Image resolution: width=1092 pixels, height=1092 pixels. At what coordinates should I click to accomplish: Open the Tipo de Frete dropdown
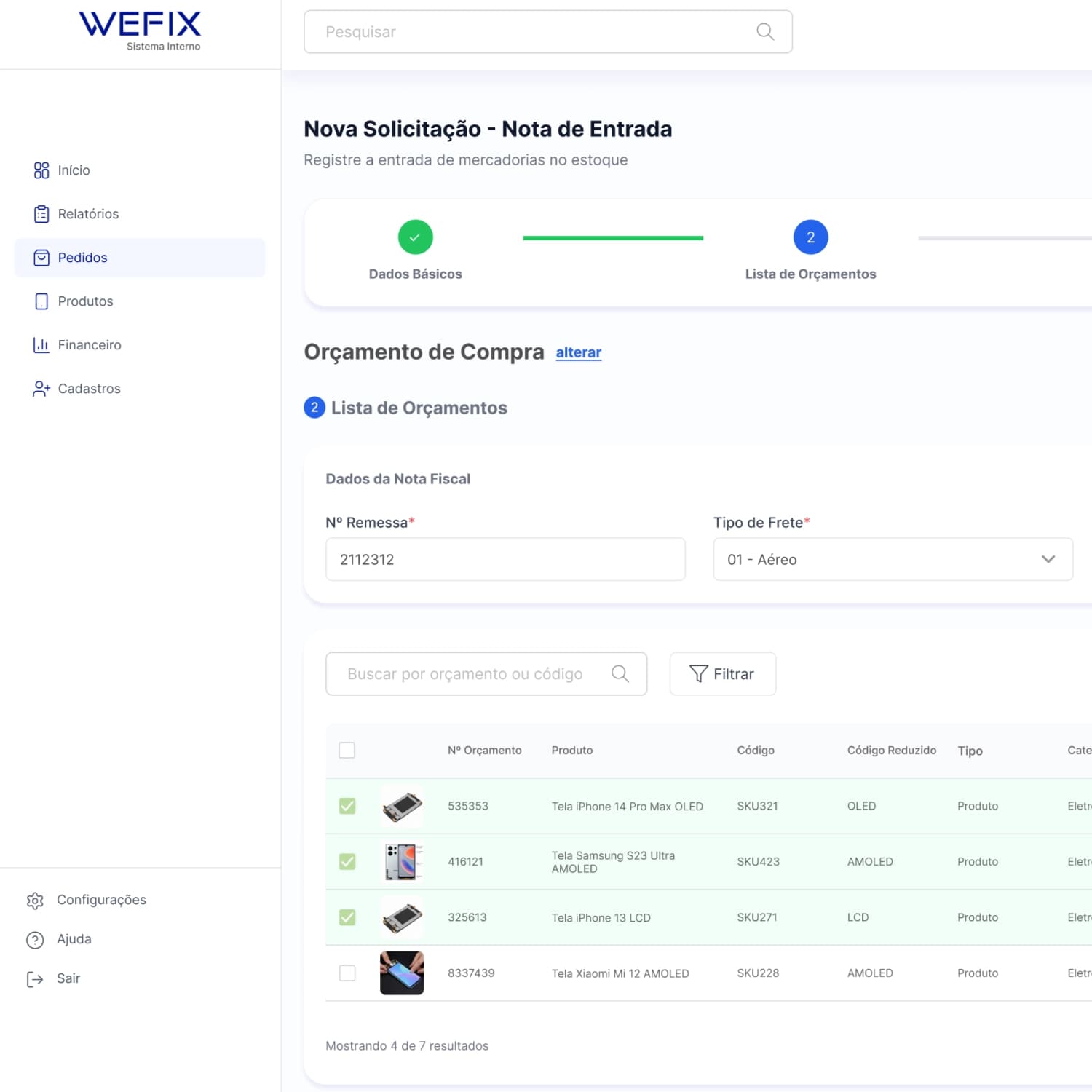(893, 559)
